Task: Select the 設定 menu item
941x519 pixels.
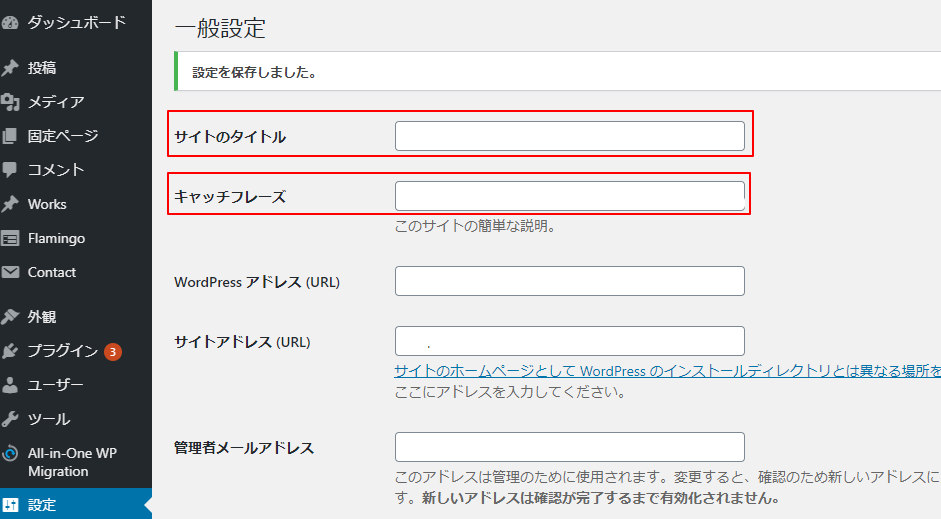Action: (x=42, y=505)
